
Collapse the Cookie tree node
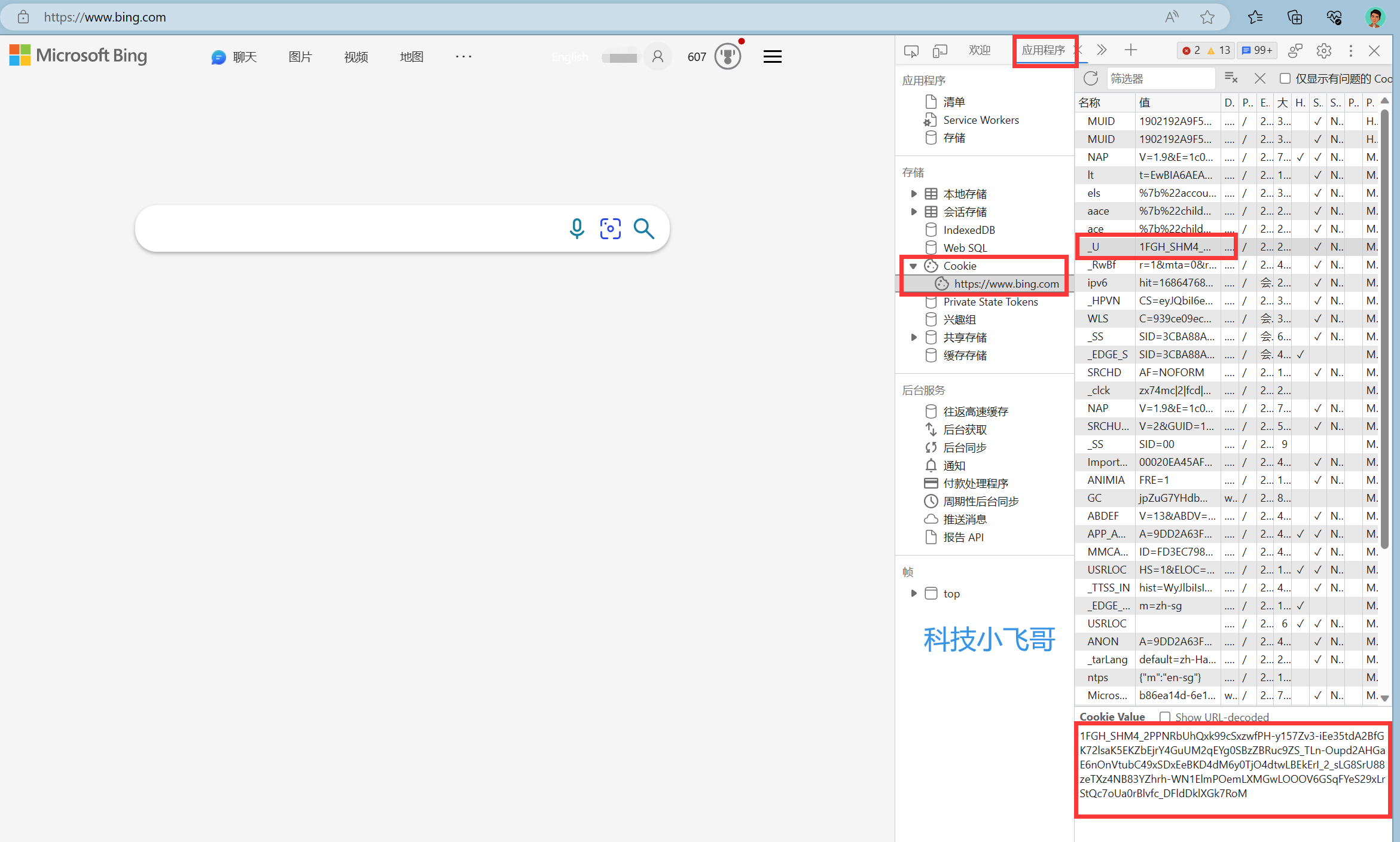point(913,266)
